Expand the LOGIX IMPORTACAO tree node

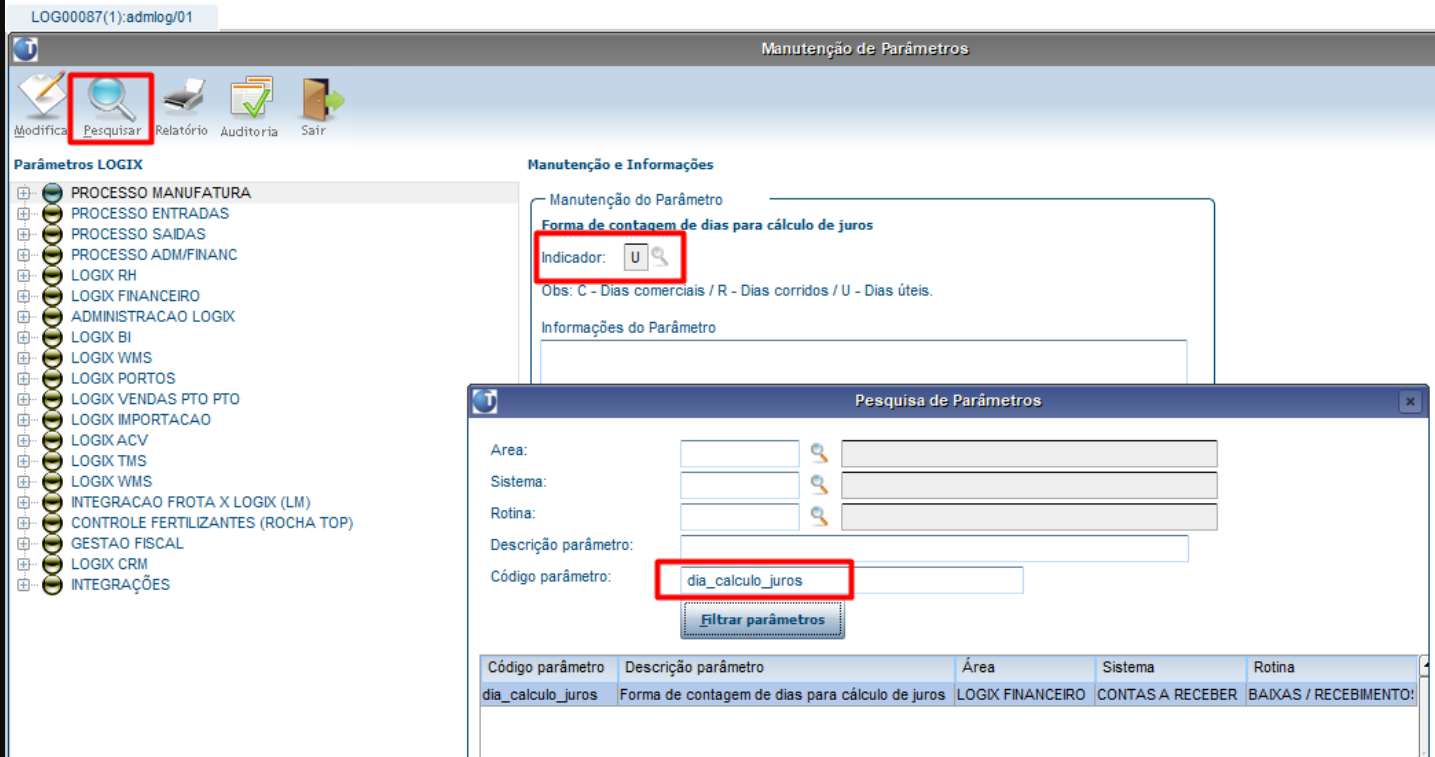click(23, 420)
